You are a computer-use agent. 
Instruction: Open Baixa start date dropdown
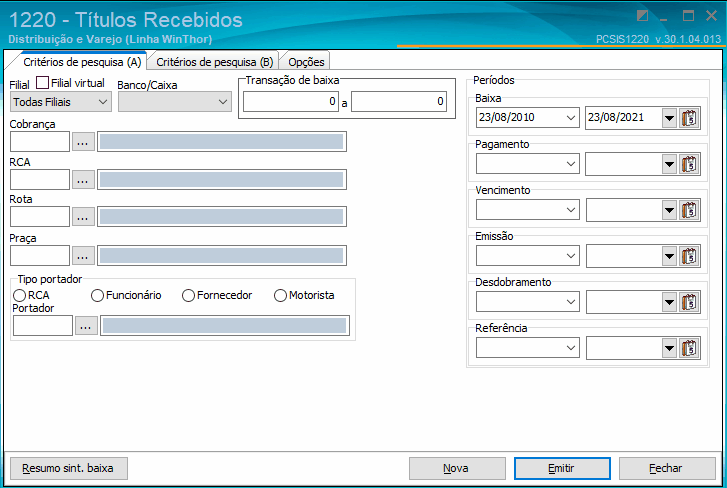pos(571,118)
